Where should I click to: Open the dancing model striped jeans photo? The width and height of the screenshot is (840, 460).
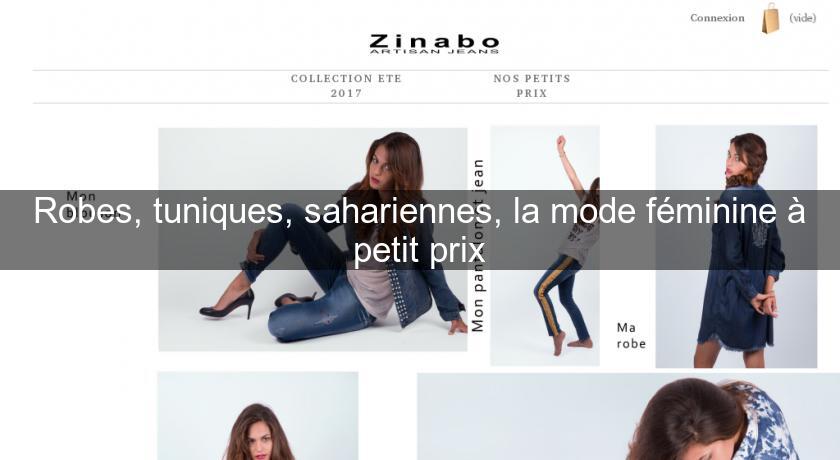coord(545,246)
